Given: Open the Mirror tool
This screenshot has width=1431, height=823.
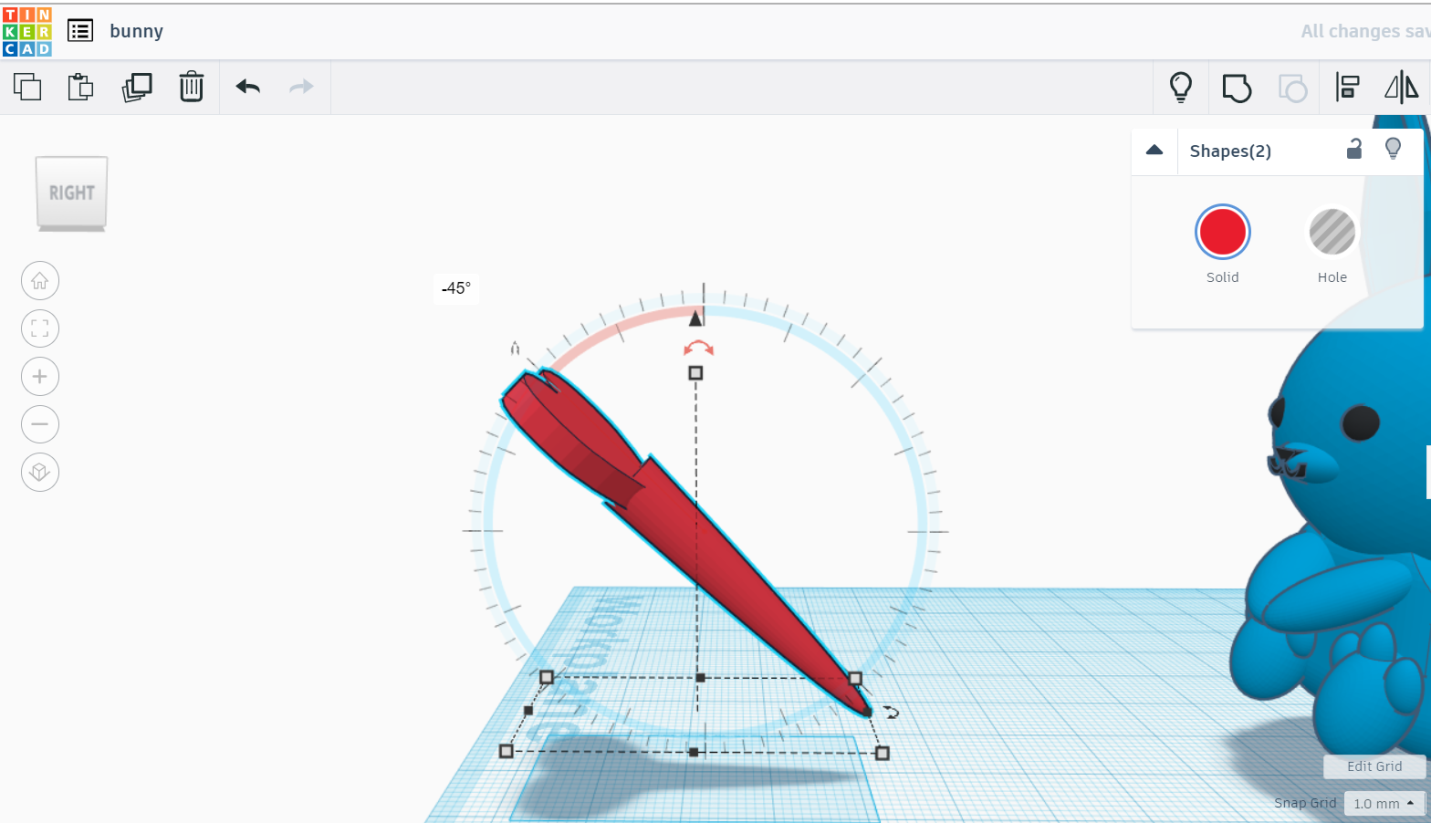Looking at the screenshot, I should (1401, 88).
